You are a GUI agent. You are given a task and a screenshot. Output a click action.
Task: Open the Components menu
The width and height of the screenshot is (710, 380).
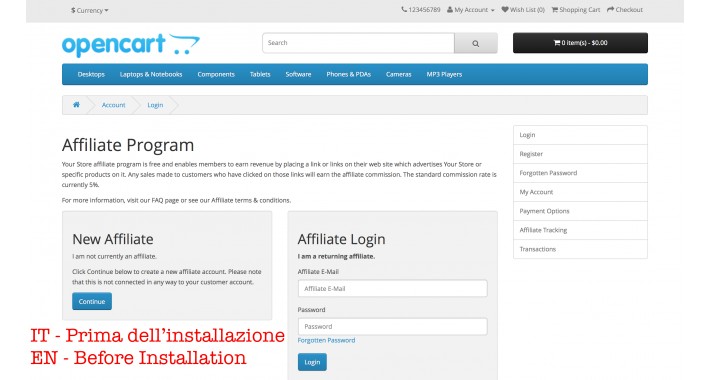tap(216, 74)
